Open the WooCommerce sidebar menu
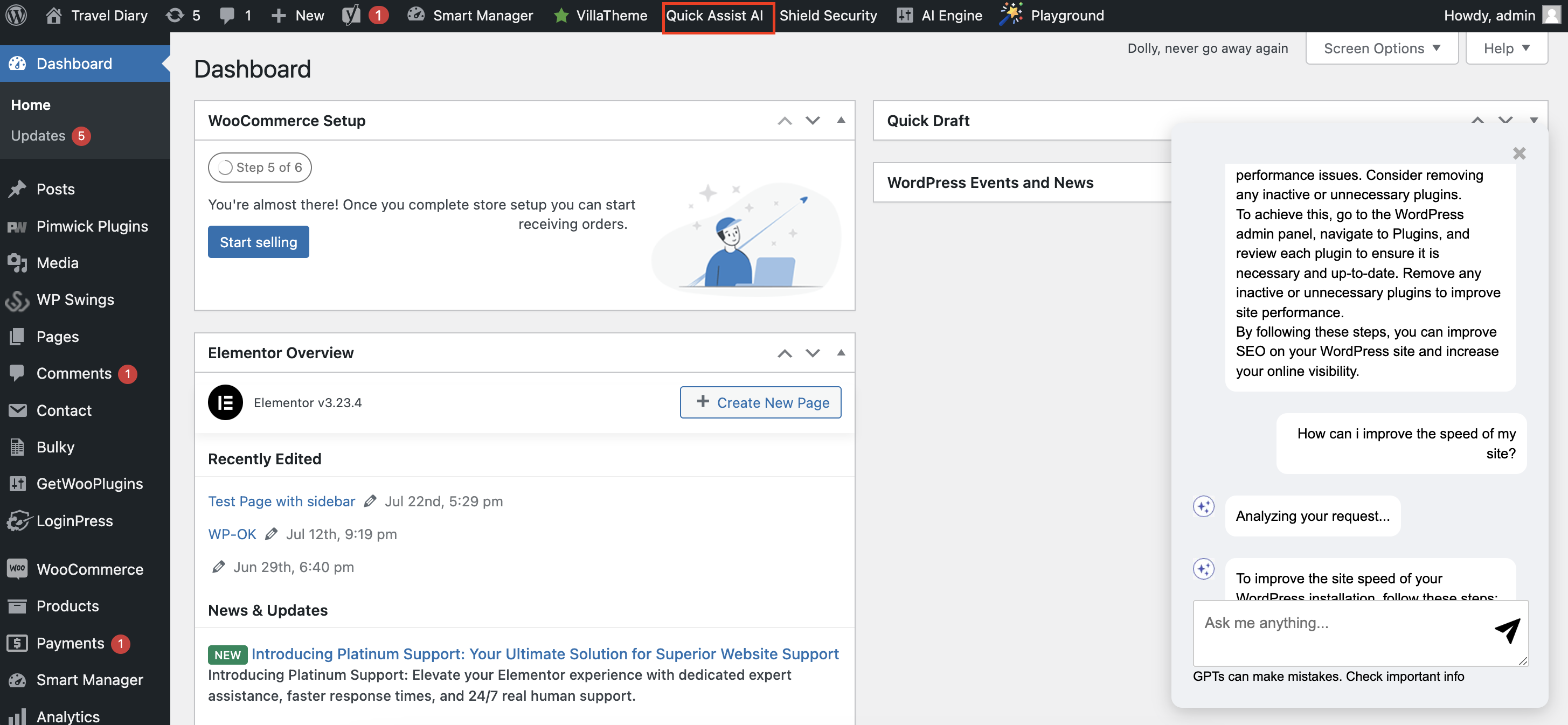 point(89,569)
